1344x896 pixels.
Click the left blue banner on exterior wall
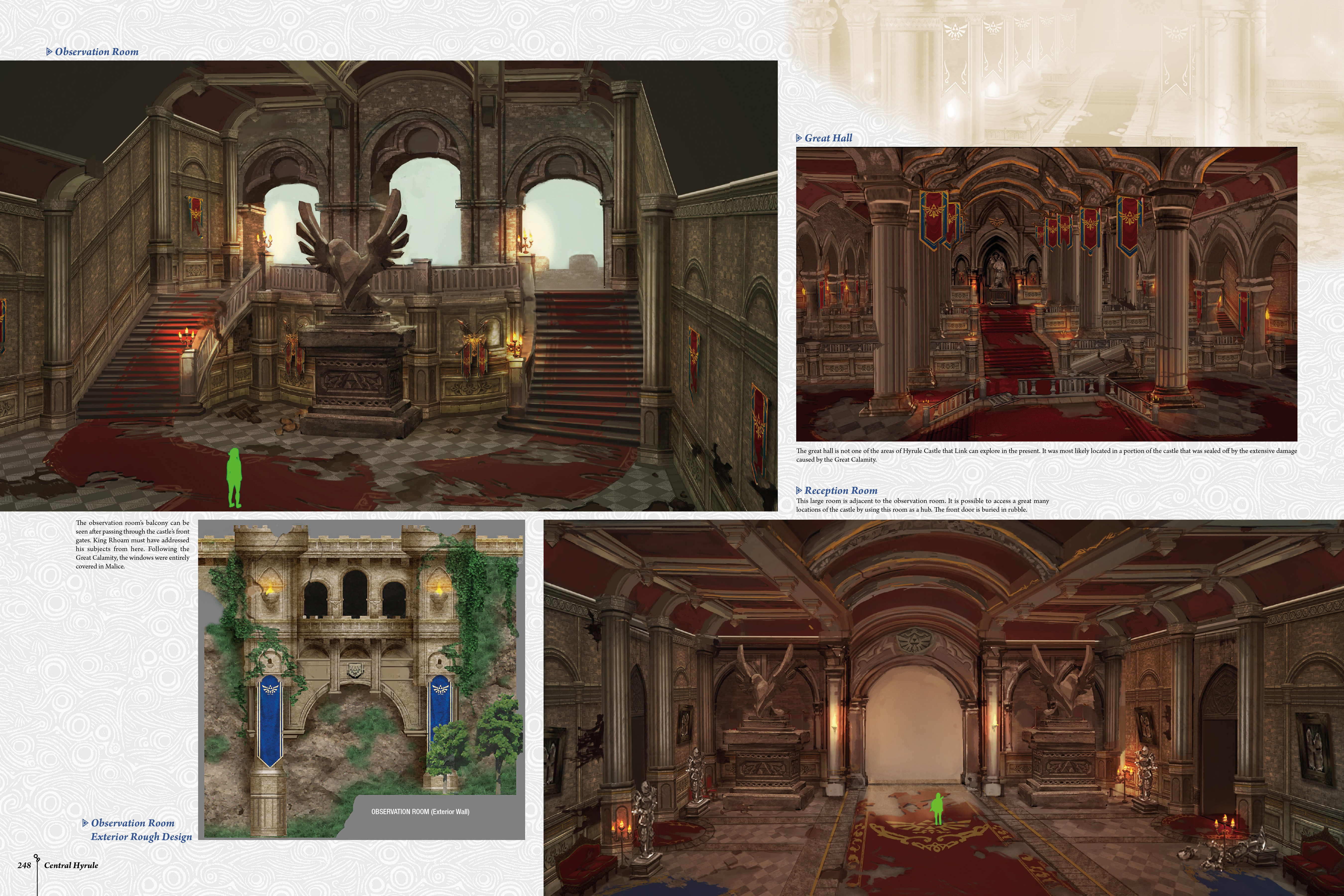pos(271,721)
